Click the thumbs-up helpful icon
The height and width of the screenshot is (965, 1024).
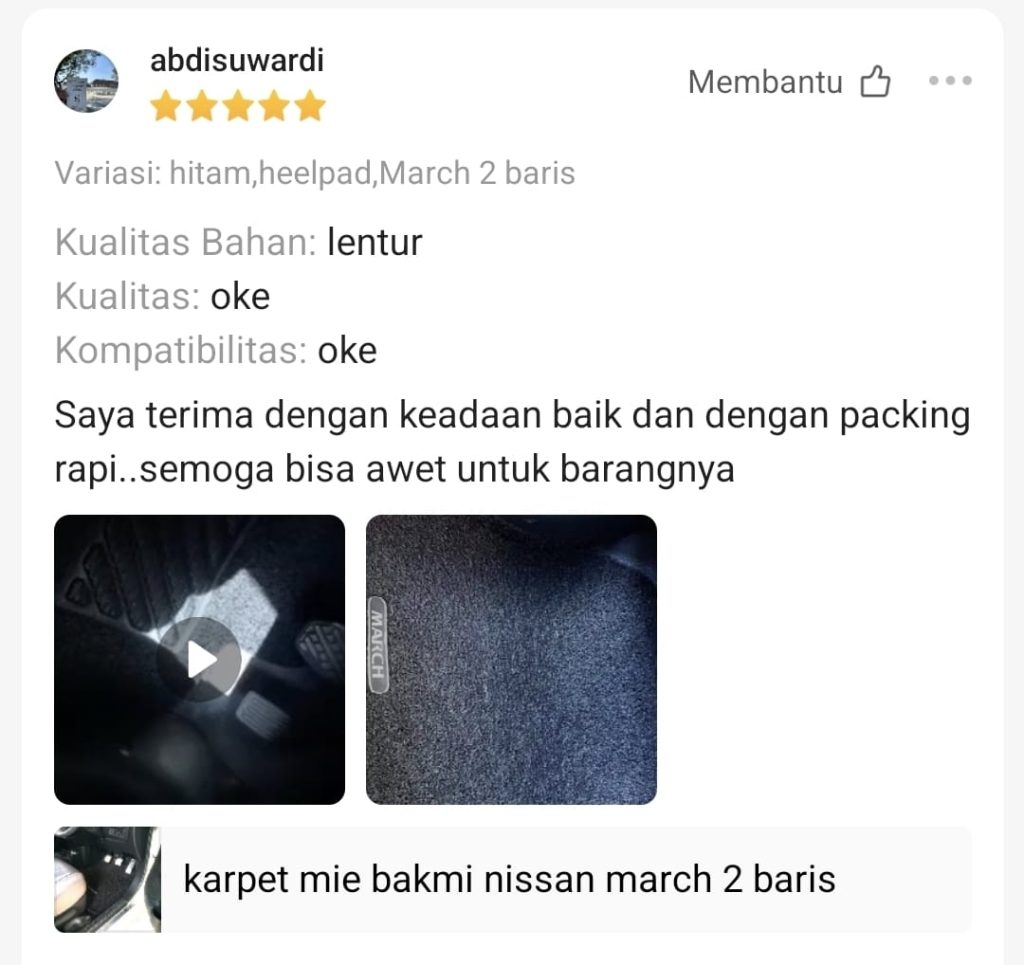coord(875,82)
